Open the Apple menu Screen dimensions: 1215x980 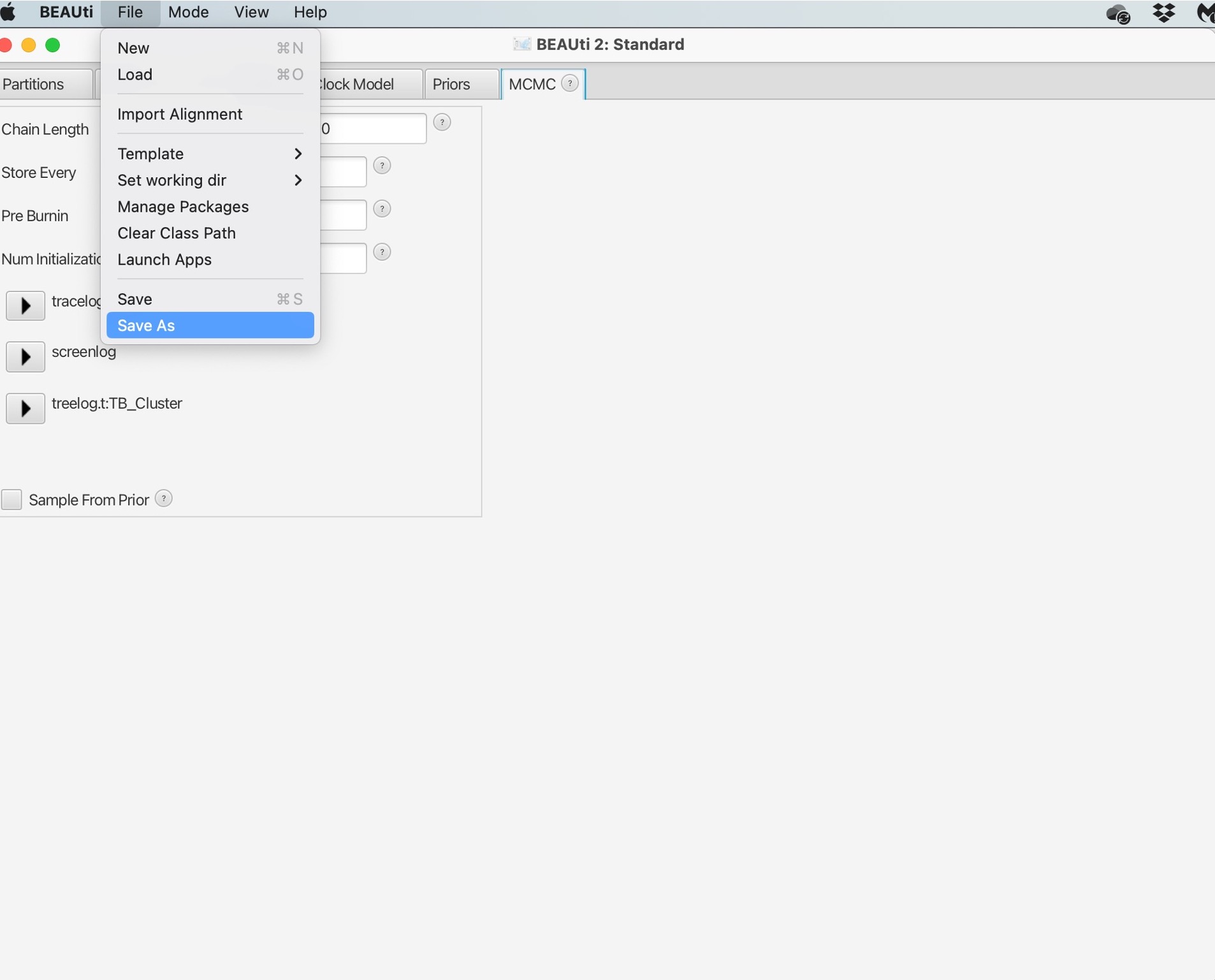(x=9, y=12)
